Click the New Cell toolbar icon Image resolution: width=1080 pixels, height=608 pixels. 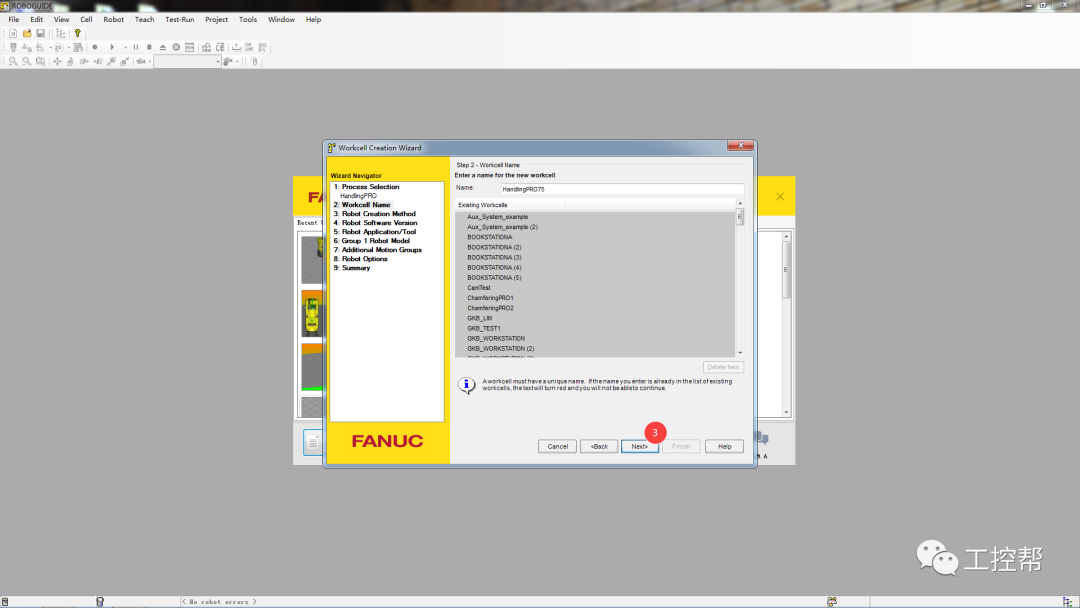coord(13,33)
